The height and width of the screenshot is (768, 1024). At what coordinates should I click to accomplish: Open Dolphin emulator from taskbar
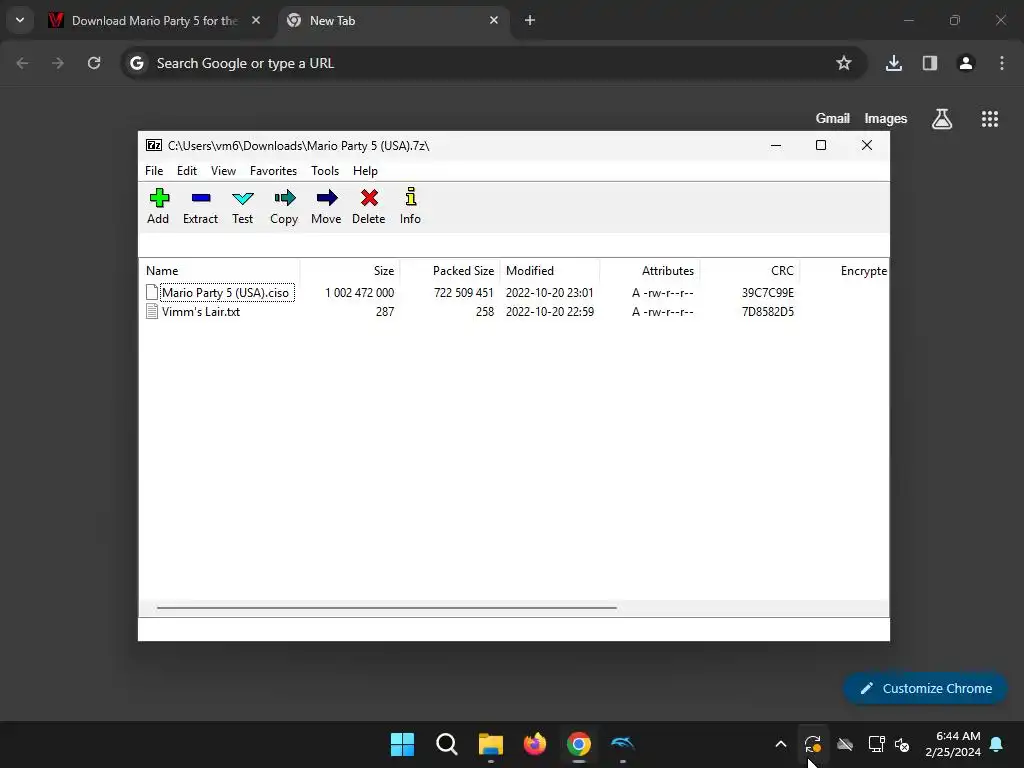(x=623, y=744)
